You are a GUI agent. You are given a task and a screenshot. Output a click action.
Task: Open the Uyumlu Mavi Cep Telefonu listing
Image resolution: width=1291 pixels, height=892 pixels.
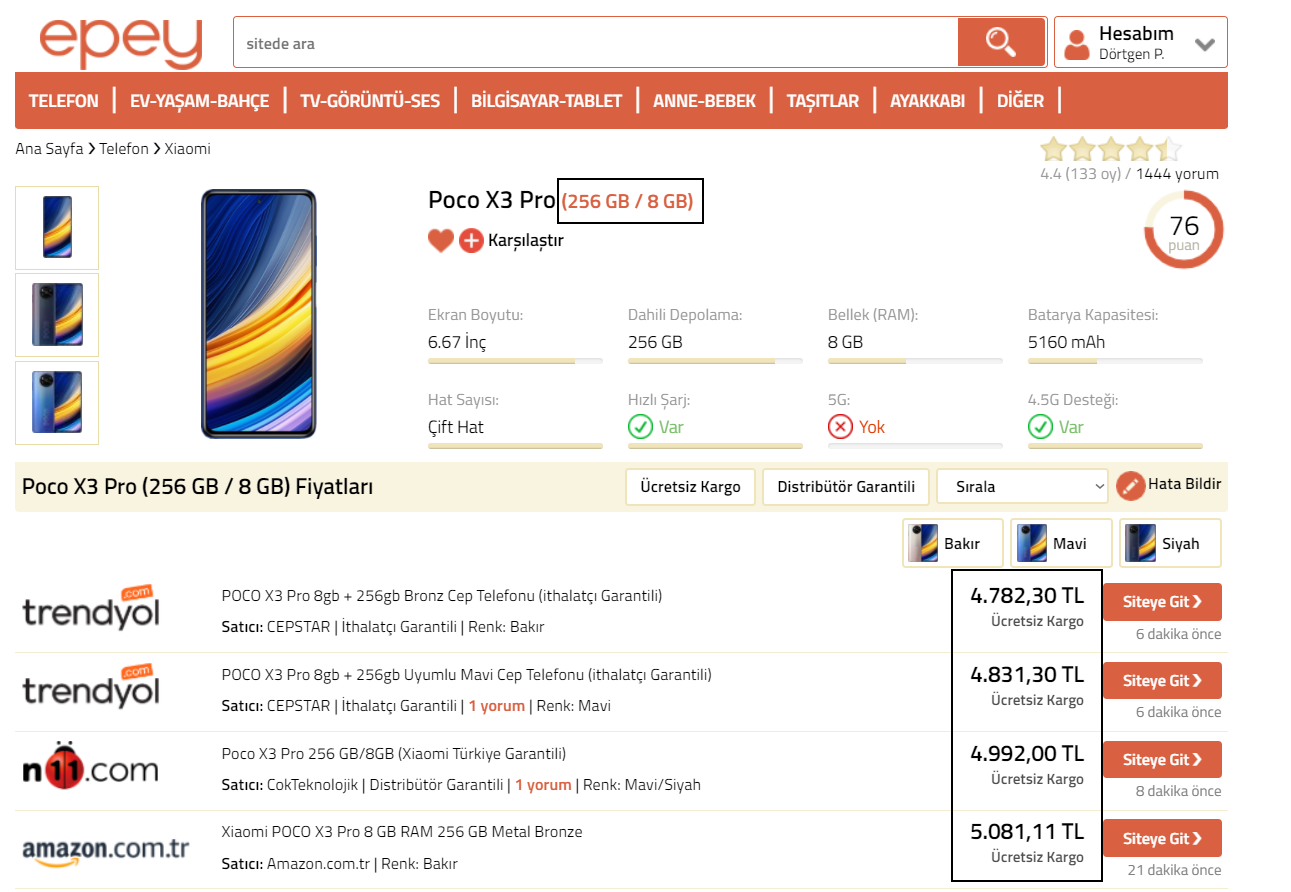tap(467, 675)
